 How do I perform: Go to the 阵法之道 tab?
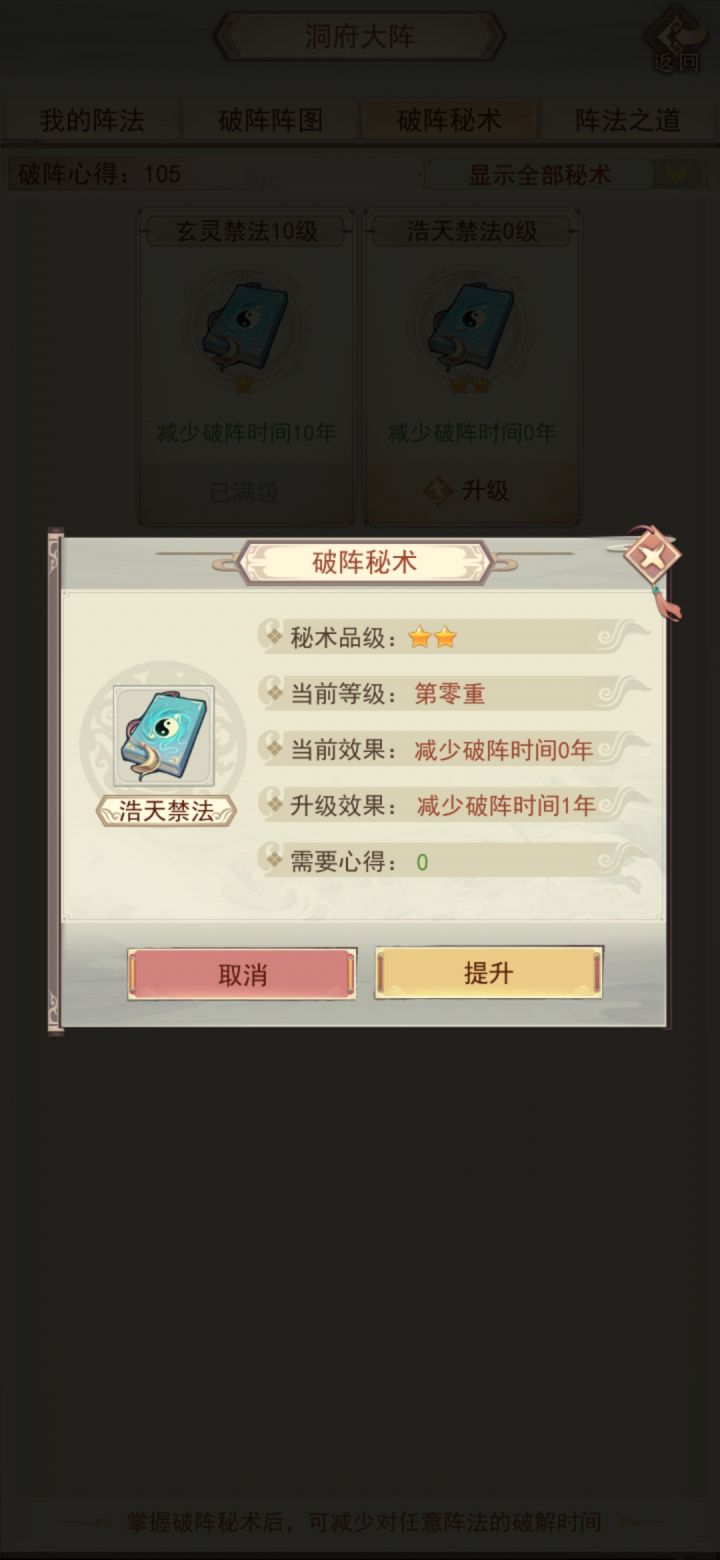point(628,121)
